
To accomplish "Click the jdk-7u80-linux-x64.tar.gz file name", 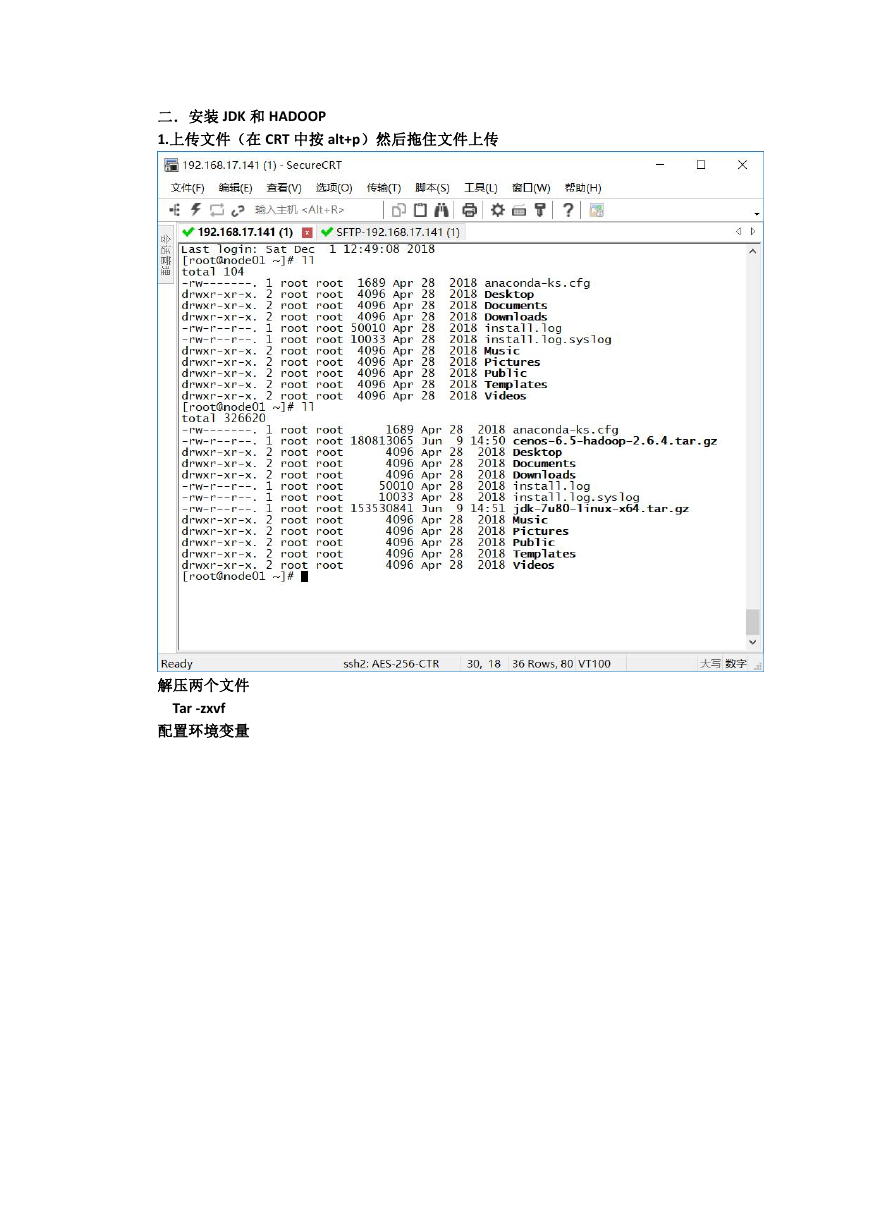I will (x=601, y=509).
